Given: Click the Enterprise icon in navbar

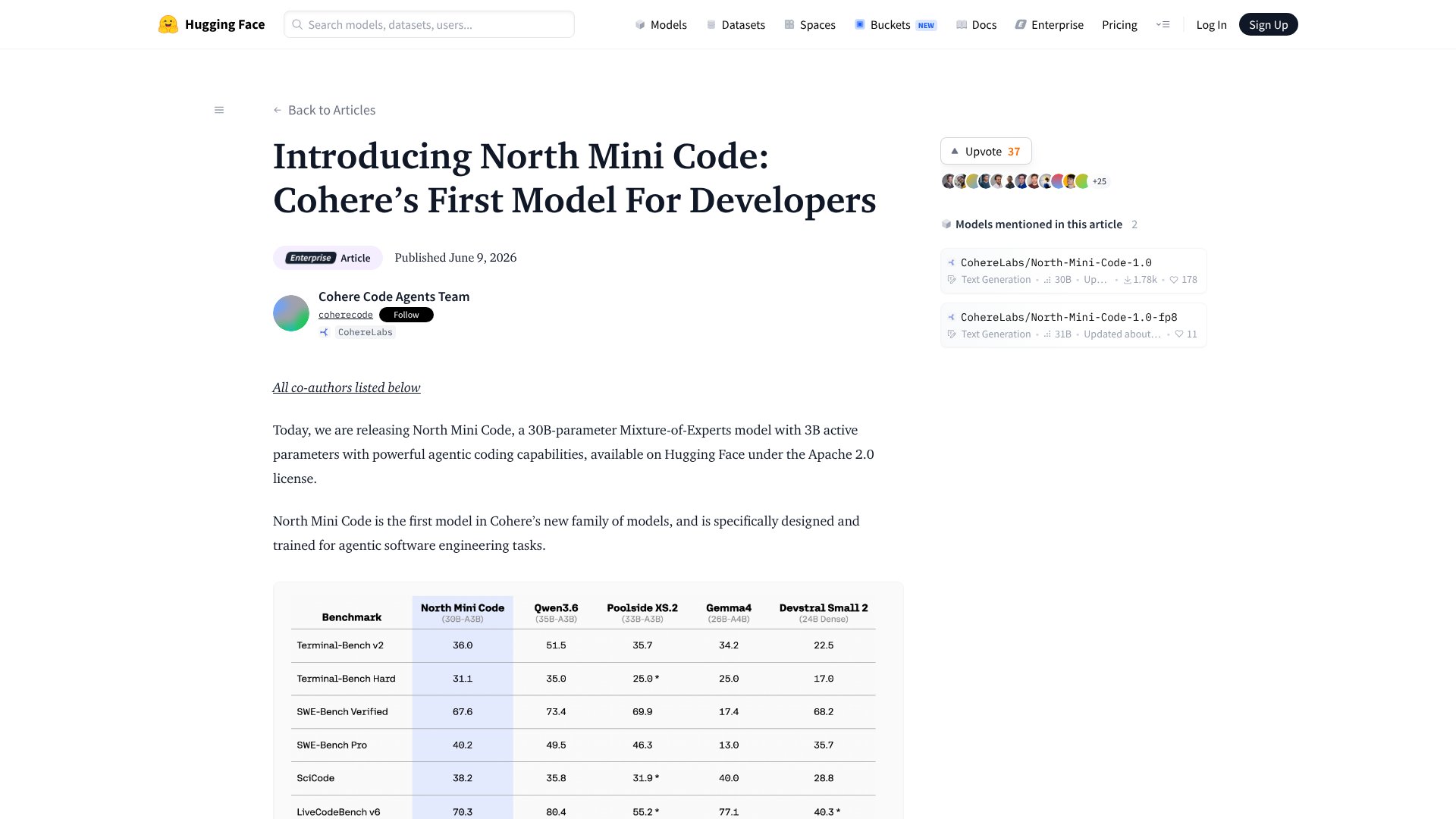Looking at the screenshot, I should (x=1021, y=24).
